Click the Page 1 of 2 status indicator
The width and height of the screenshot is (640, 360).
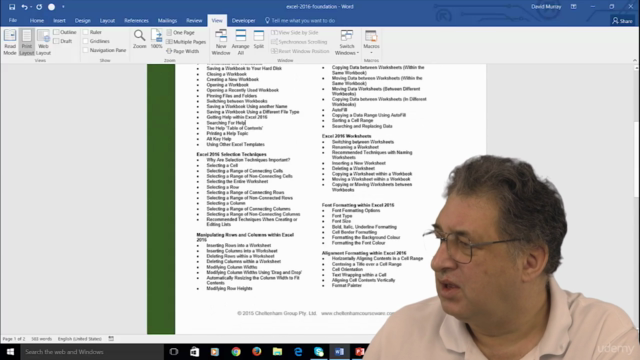pyautogui.click(x=14, y=339)
